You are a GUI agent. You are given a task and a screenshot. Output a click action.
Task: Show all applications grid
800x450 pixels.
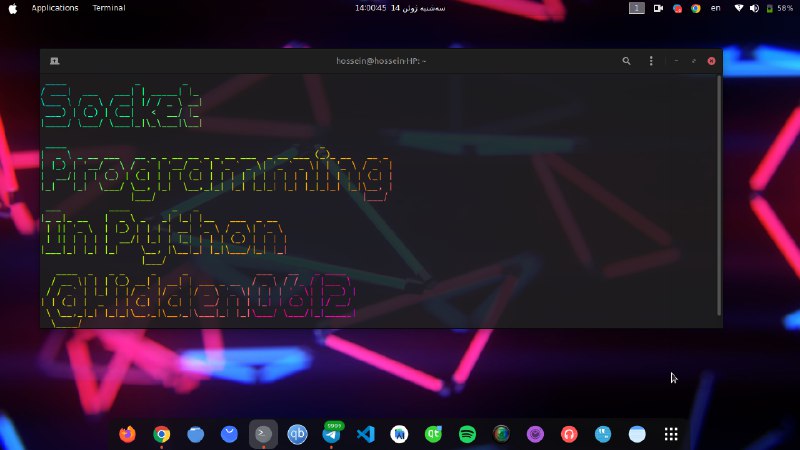[671, 434]
